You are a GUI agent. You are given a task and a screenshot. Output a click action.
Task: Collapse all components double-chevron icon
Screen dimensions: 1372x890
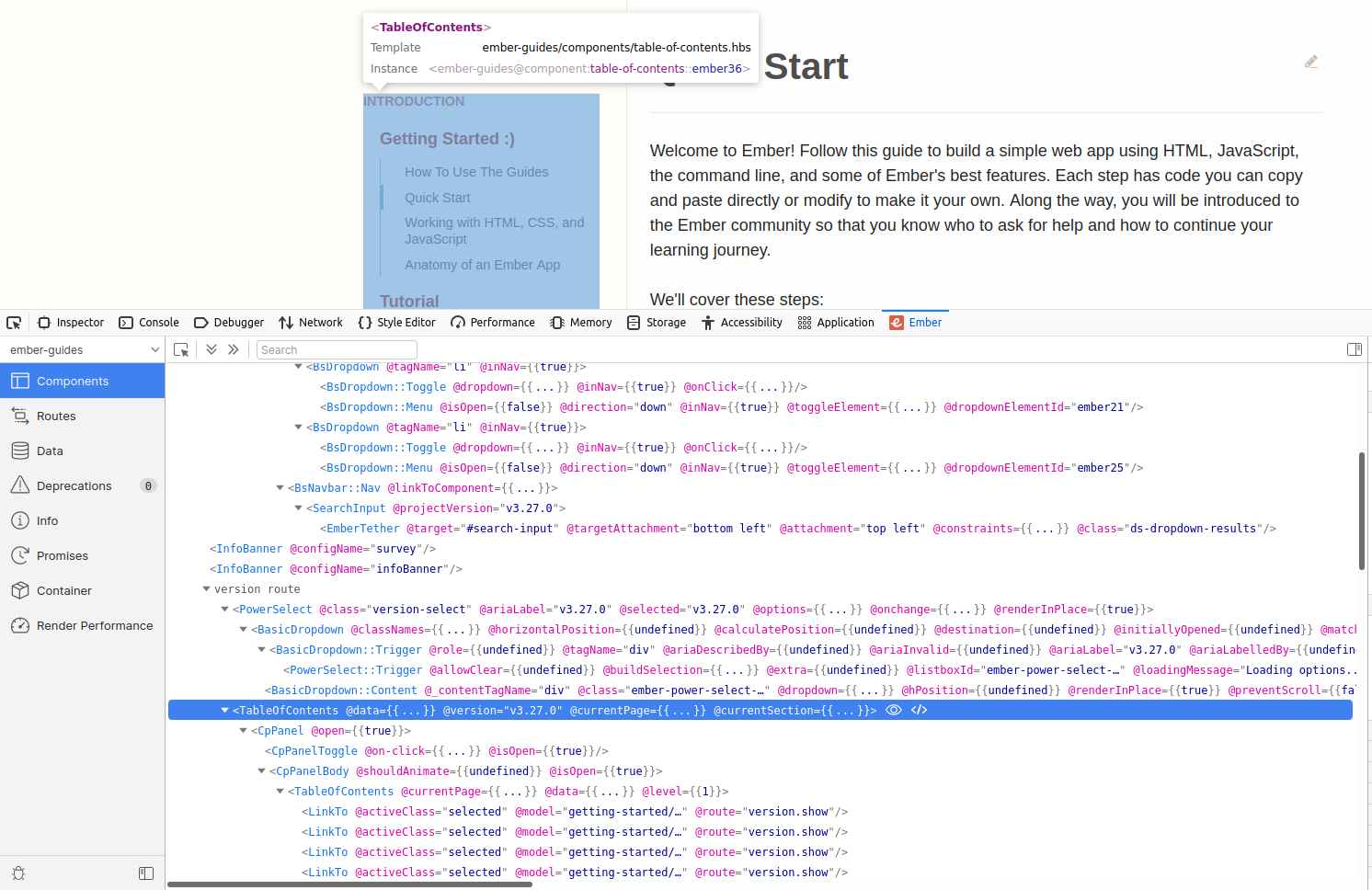tap(212, 349)
